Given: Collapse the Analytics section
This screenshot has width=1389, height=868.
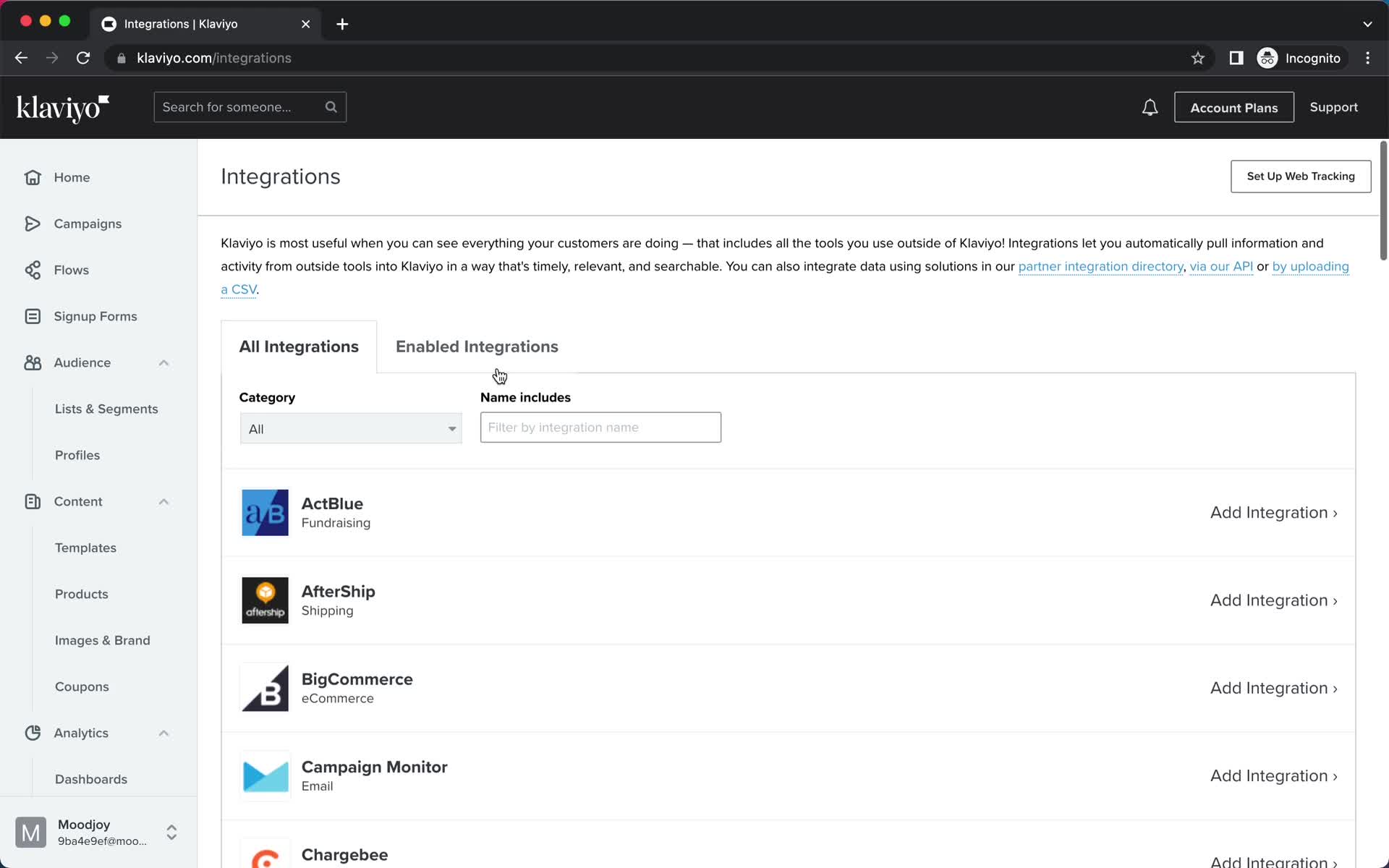Looking at the screenshot, I should click(163, 733).
